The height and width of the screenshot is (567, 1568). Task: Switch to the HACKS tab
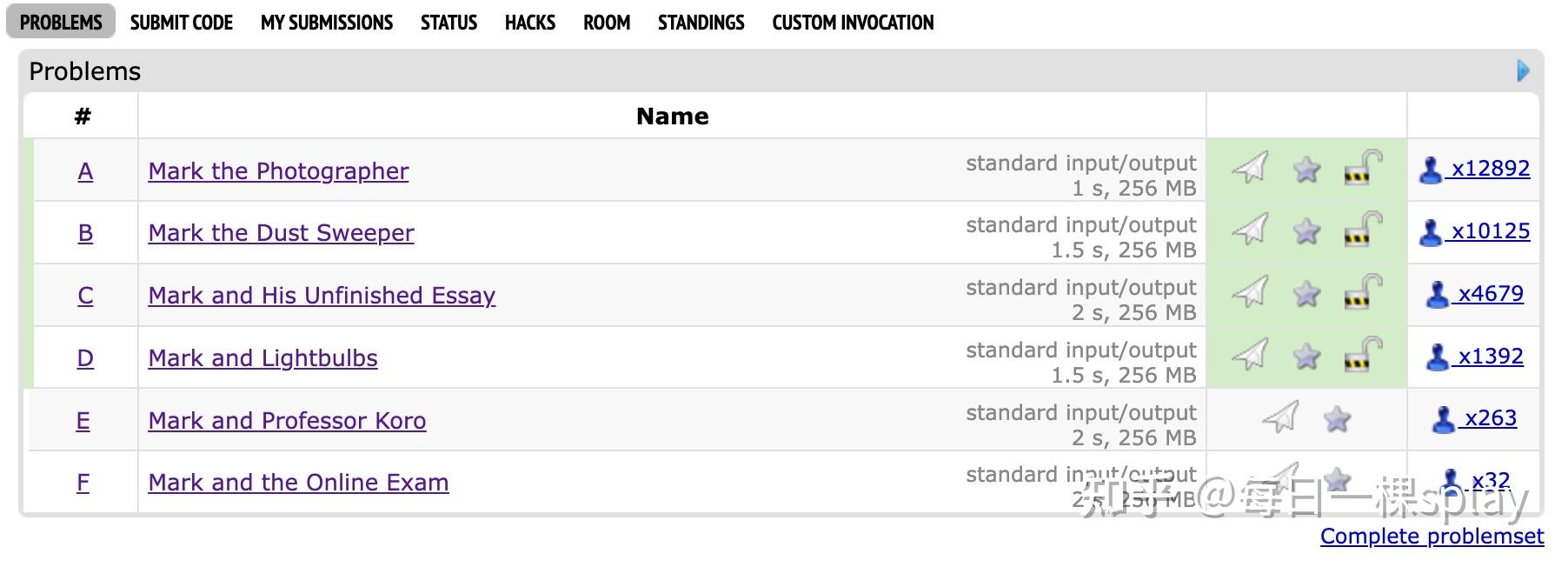point(529,22)
